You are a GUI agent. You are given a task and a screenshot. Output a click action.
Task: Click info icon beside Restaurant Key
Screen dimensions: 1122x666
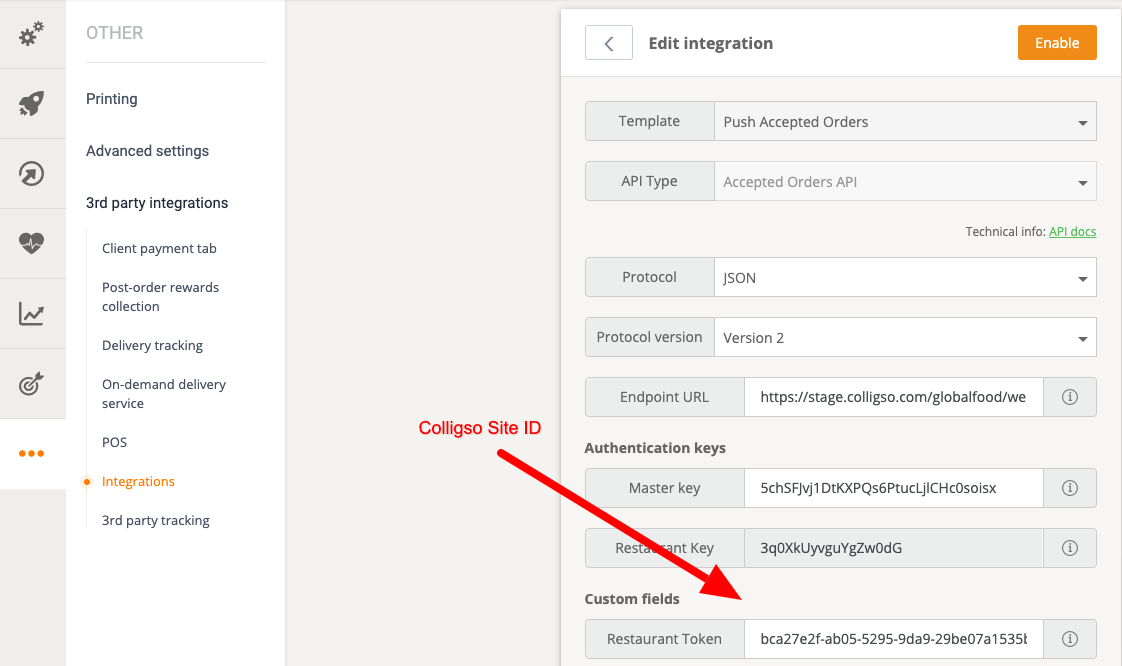1069,548
